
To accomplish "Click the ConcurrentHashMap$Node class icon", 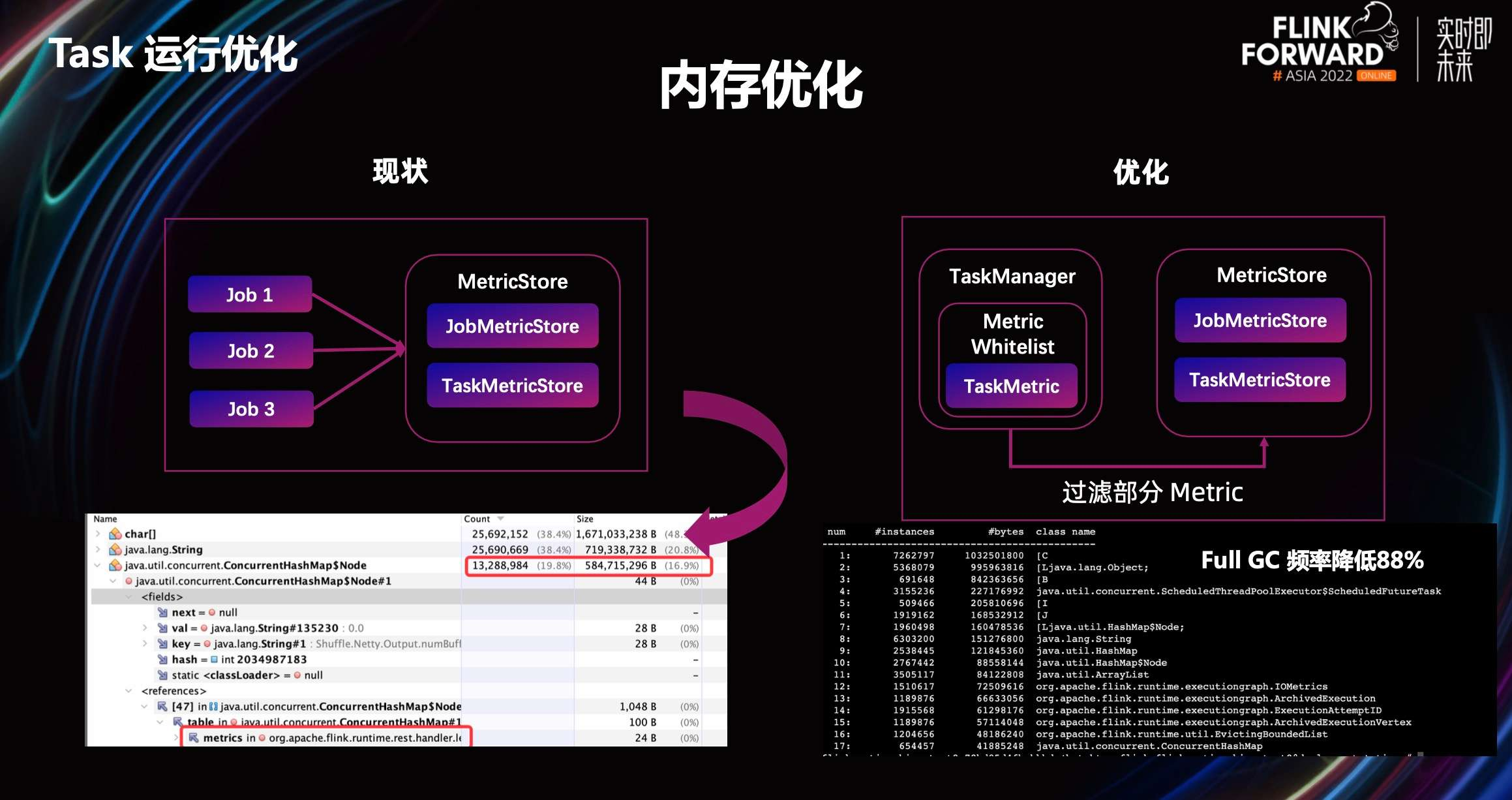I will (x=115, y=565).
